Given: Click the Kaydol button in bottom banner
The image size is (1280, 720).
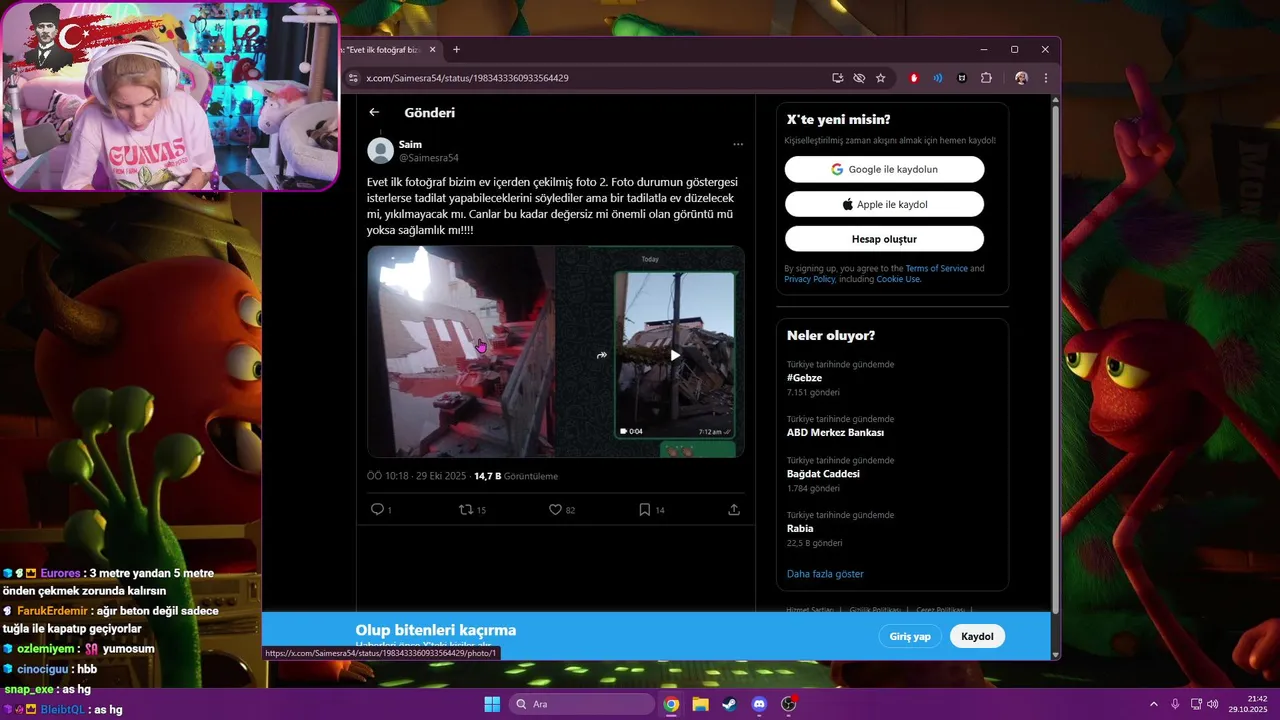Looking at the screenshot, I should pos(977,636).
